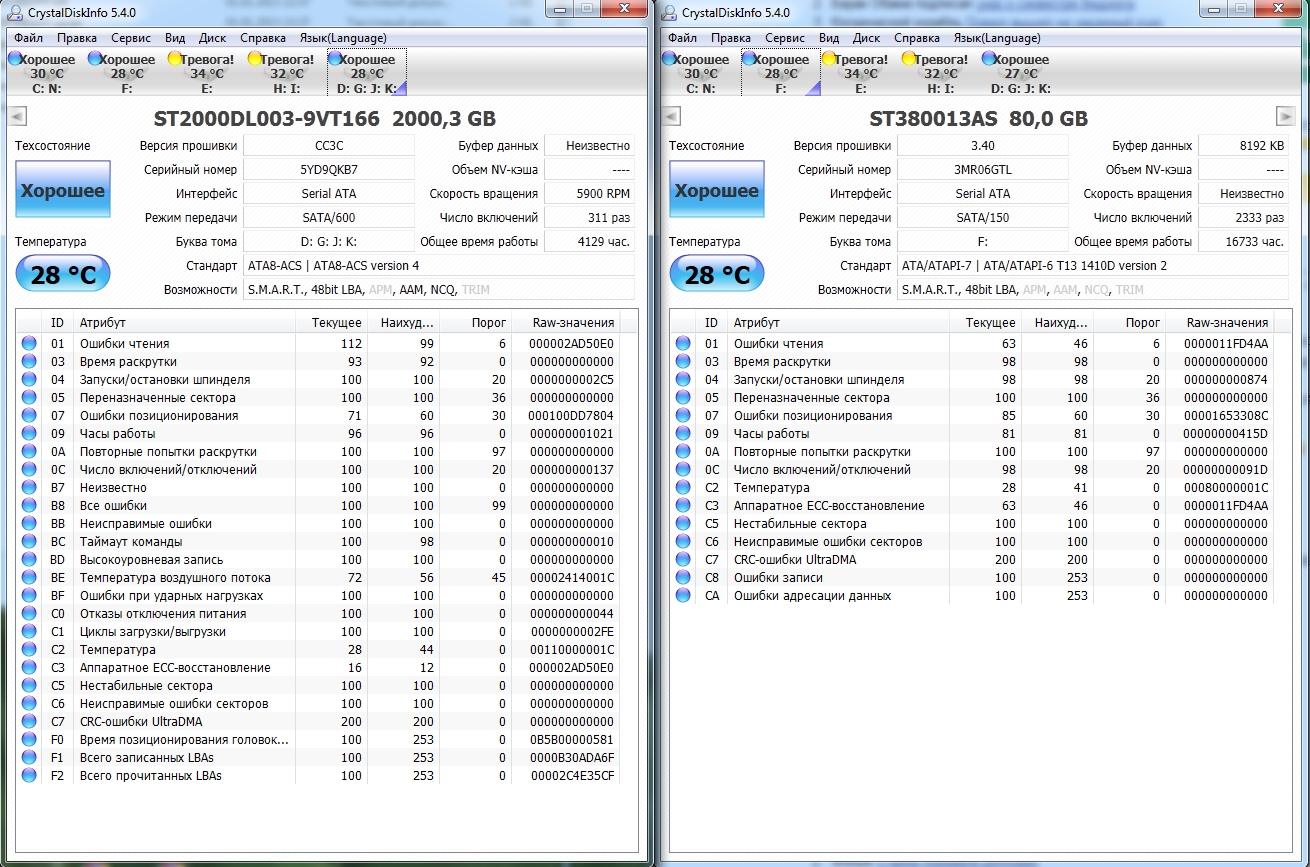Click status orb of Температура воздушного потока row

(29, 578)
